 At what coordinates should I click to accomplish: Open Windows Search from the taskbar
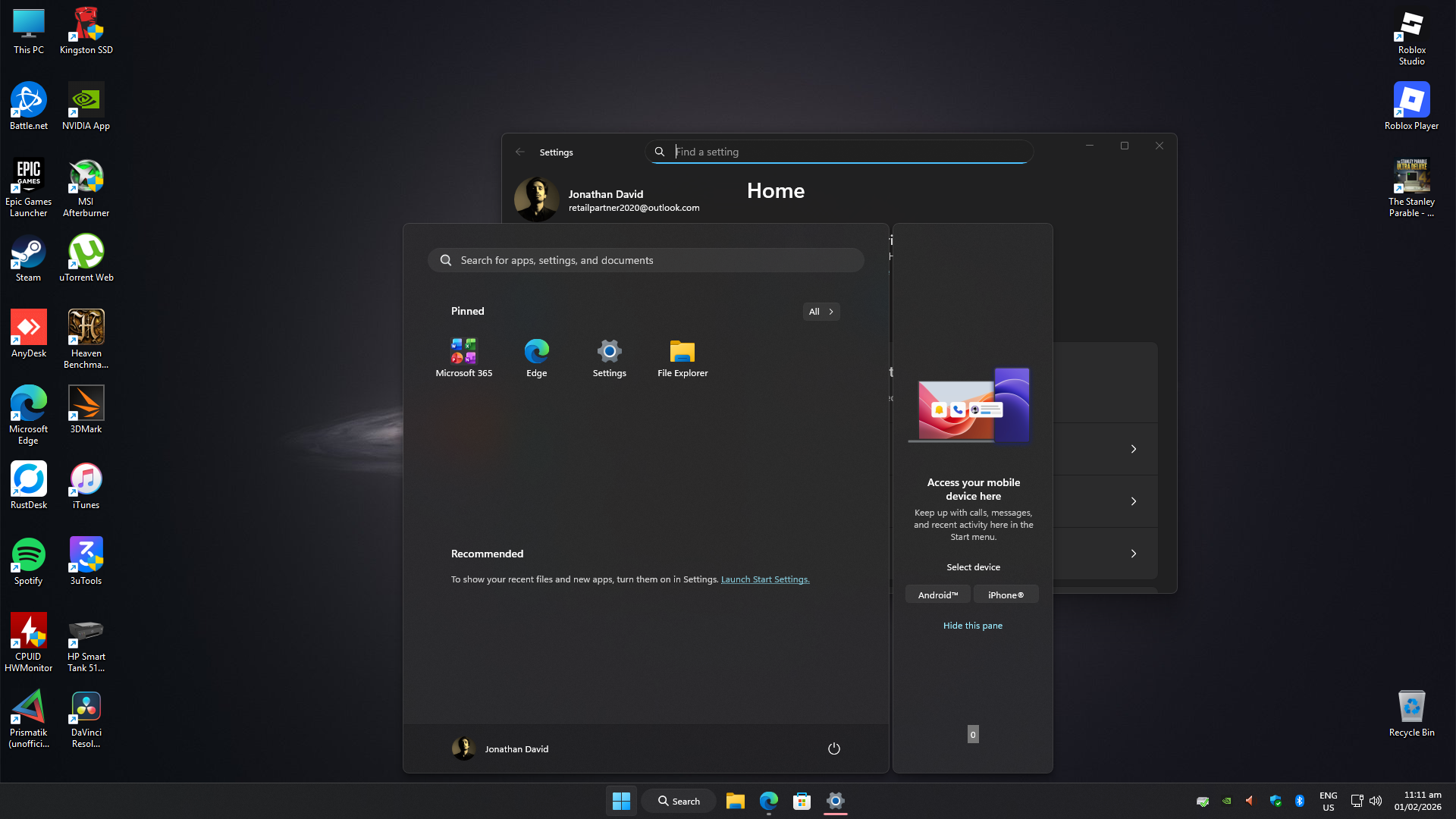click(677, 801)
